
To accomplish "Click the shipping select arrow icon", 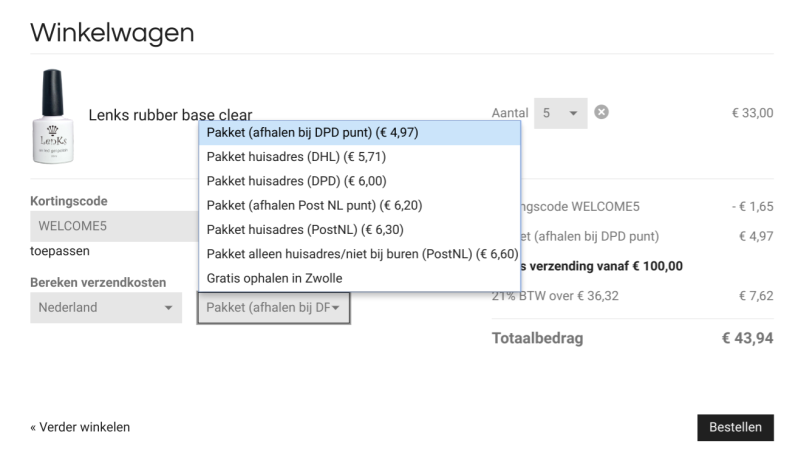I will pos(337,308).
